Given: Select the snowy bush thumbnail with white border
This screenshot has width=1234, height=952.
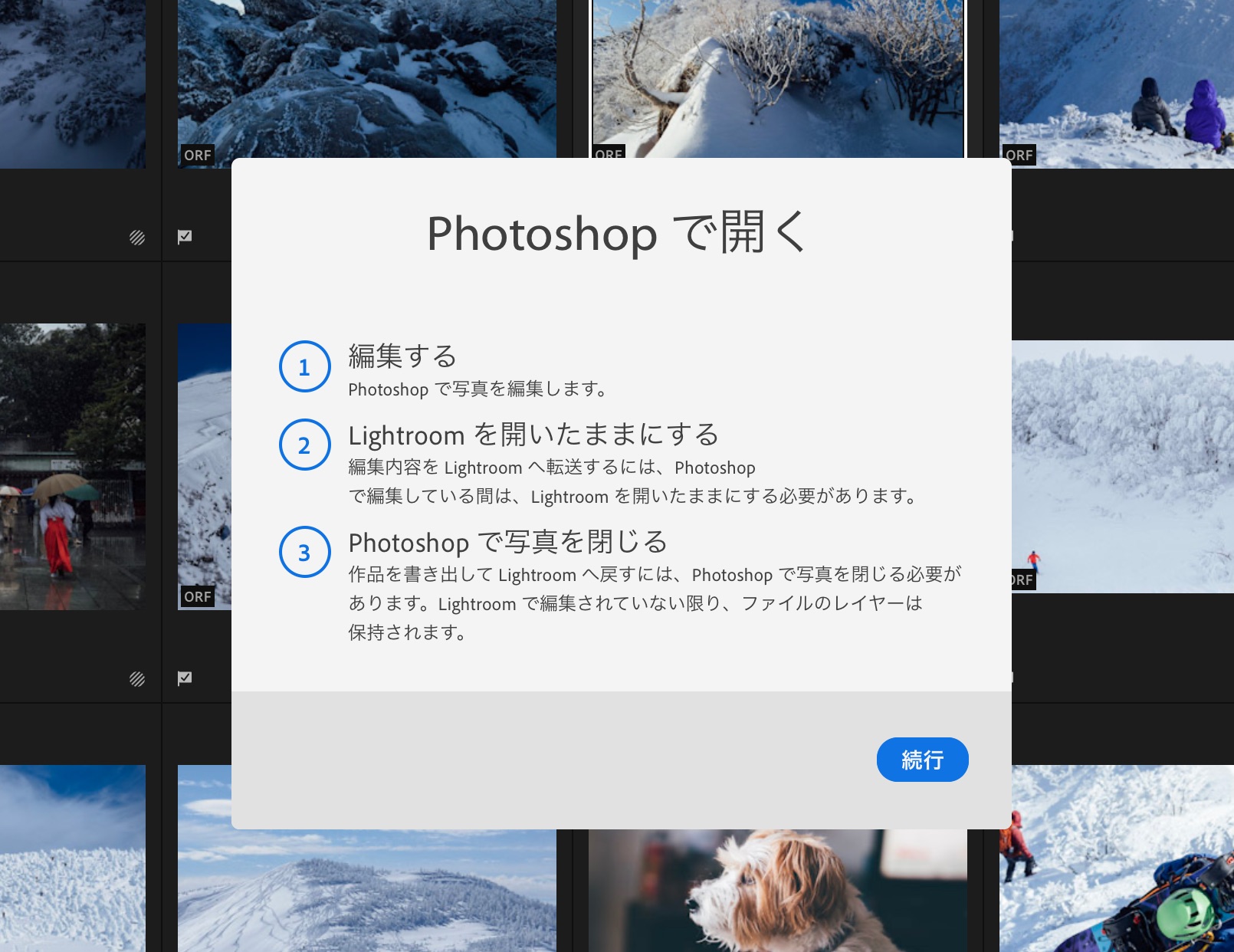Looking at the screenshot, I should [x=777, y=79].
